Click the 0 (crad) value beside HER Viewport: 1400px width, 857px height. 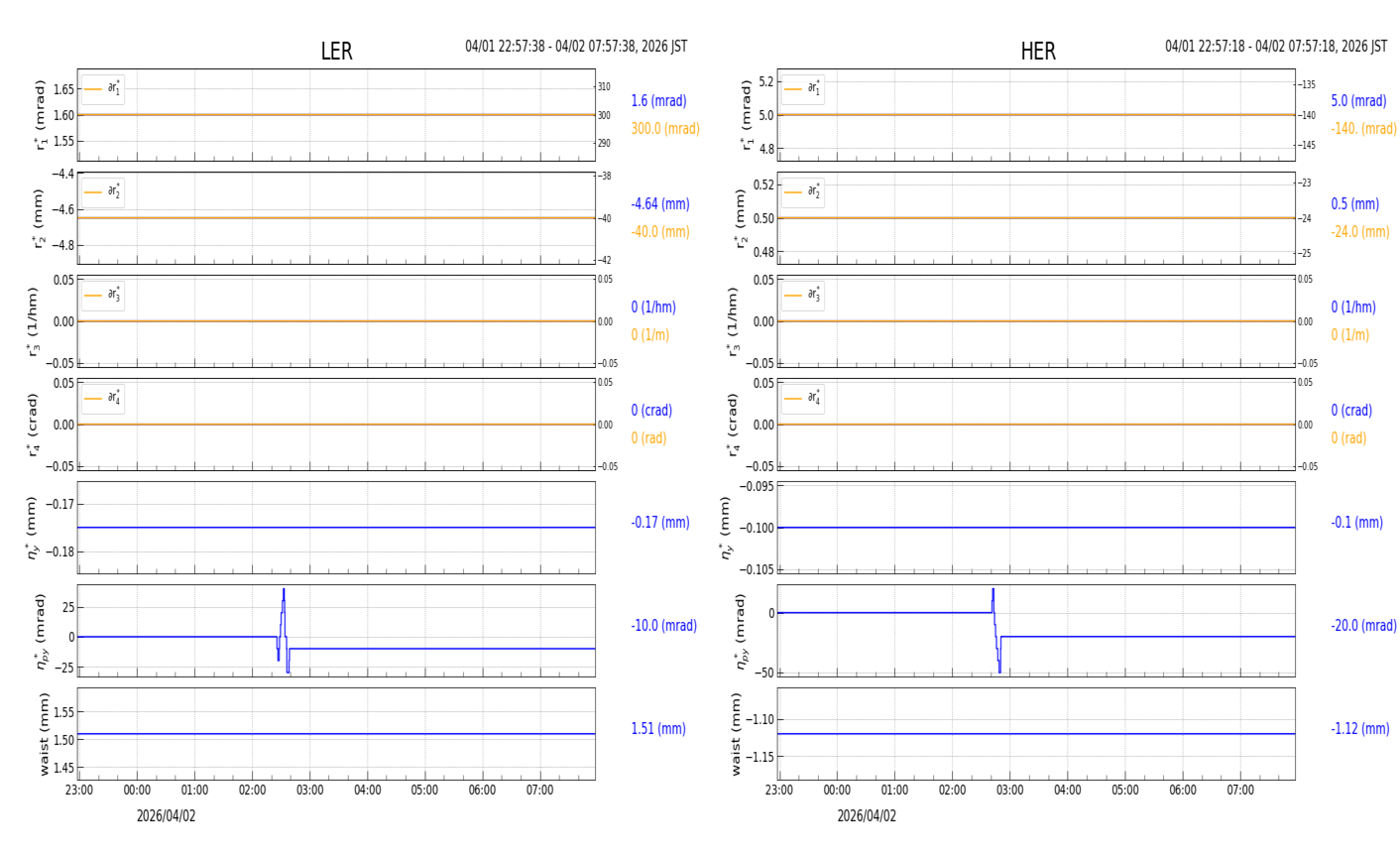tap(1351, 410)
